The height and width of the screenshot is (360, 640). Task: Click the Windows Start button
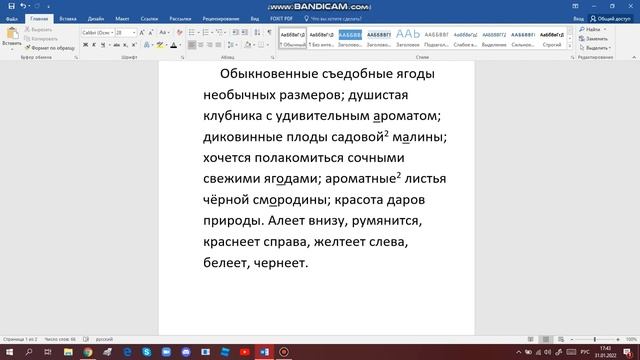(9, 352)
